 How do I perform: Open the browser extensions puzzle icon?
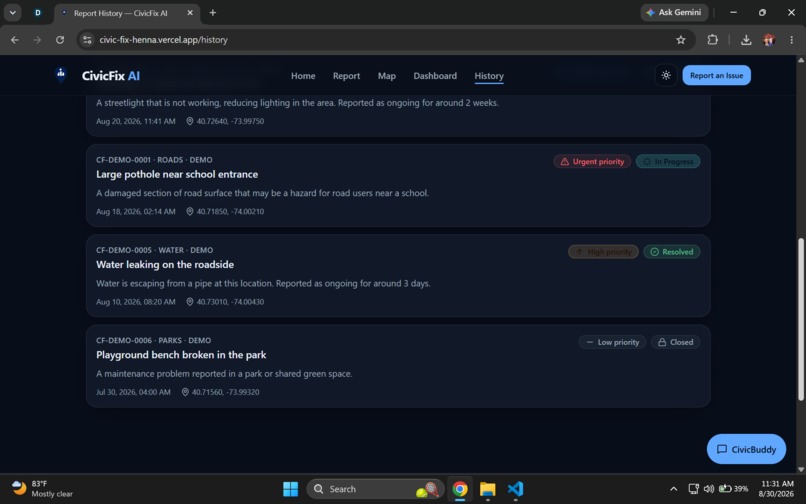[712, 40]
